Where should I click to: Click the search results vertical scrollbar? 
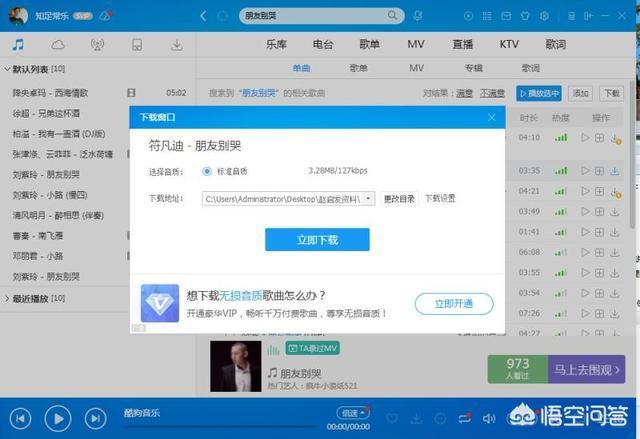point(632,154)
